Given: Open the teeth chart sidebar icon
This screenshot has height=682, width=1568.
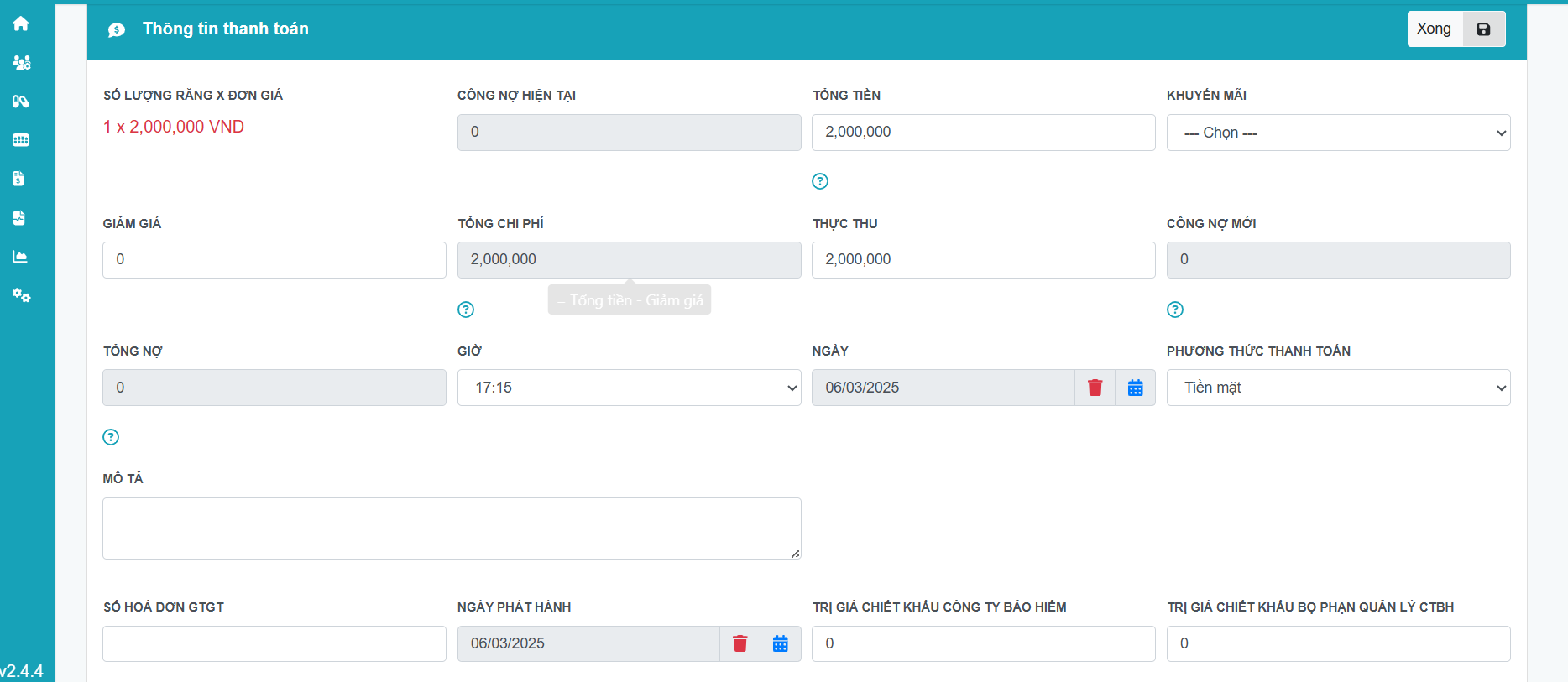Looking at the screenshot, I should tap(21, 140).
